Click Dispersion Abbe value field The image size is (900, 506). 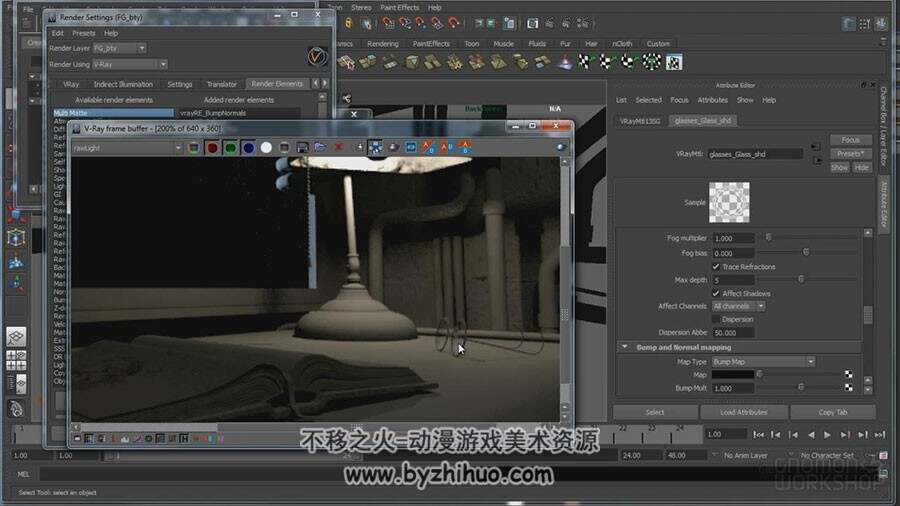tap(733, 333)
